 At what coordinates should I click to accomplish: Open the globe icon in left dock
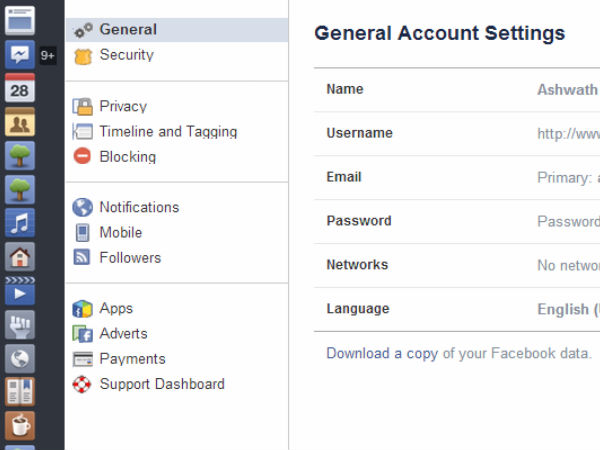(20, 358)
